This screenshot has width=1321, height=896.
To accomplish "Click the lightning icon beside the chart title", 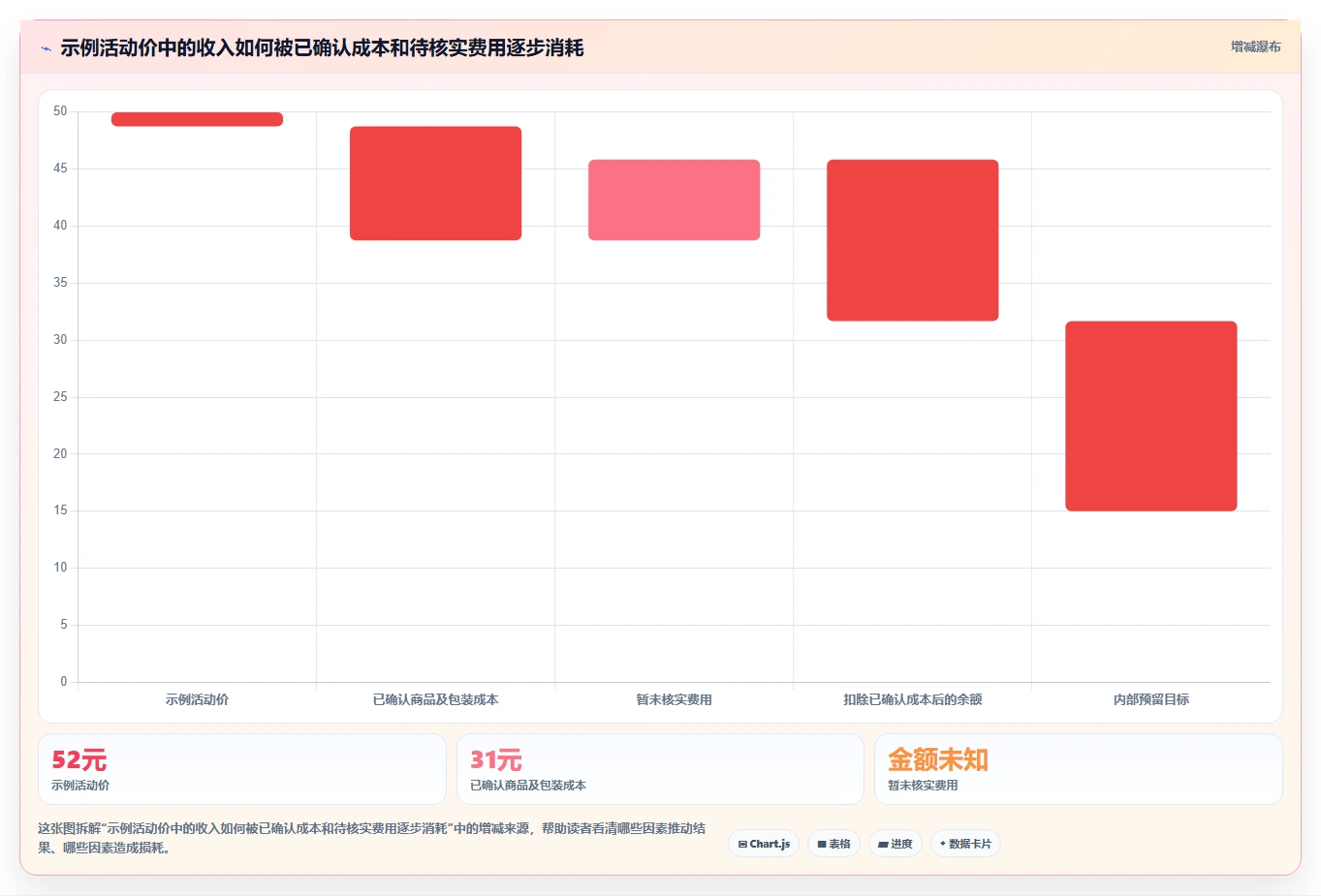I will click(x=46, y=48).
